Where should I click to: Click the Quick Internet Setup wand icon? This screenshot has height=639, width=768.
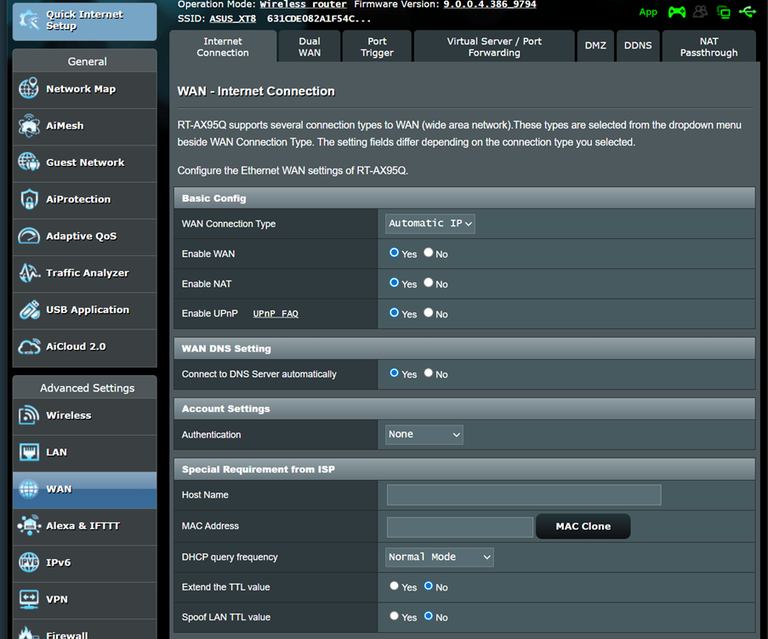click(x=28, y=20)
